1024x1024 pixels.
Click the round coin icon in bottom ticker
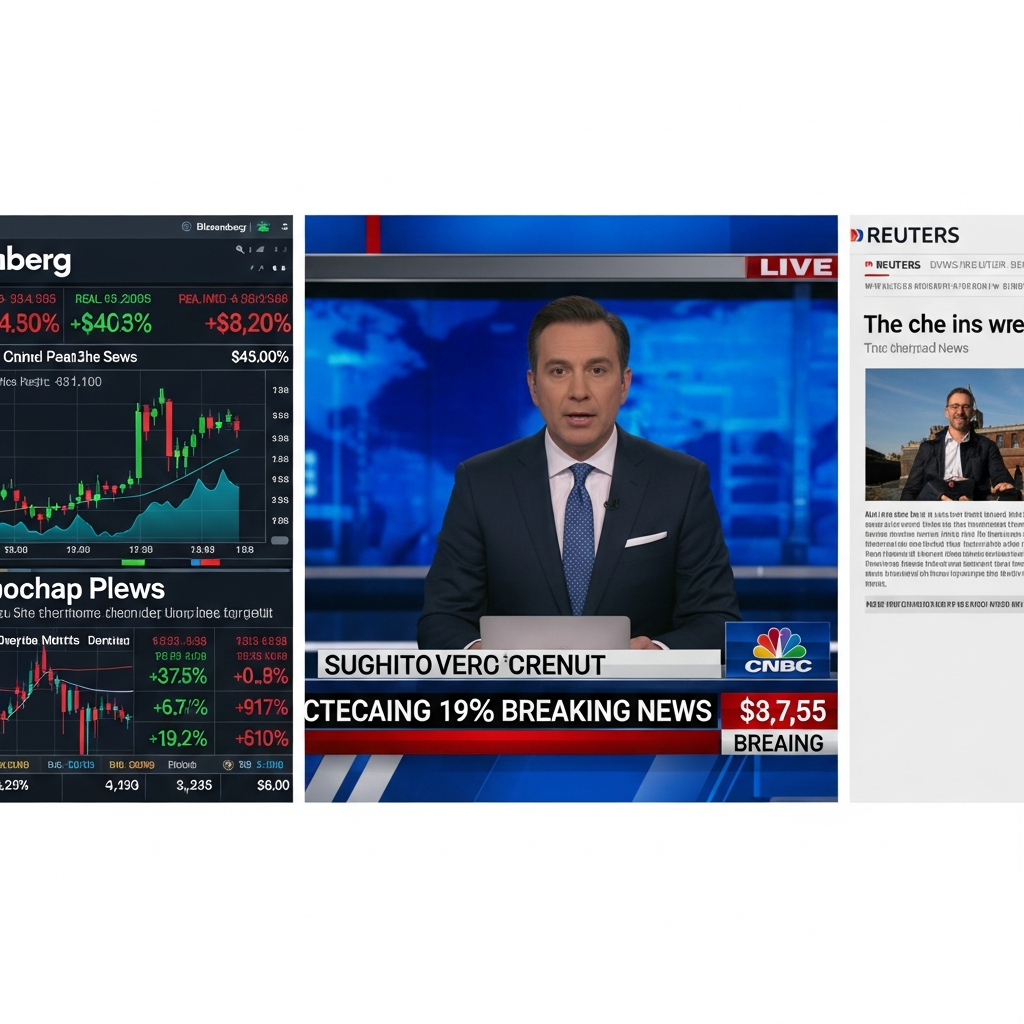(228, 765)
